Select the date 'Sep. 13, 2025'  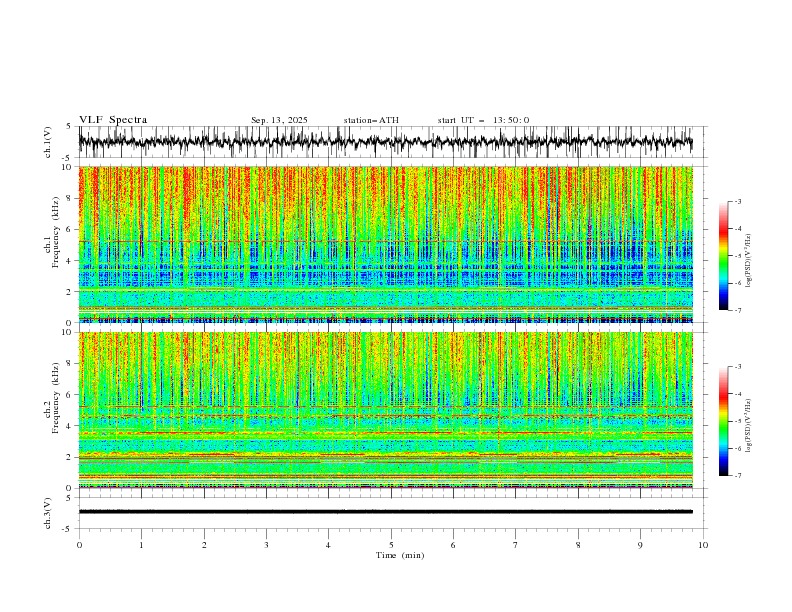point(279,120)
